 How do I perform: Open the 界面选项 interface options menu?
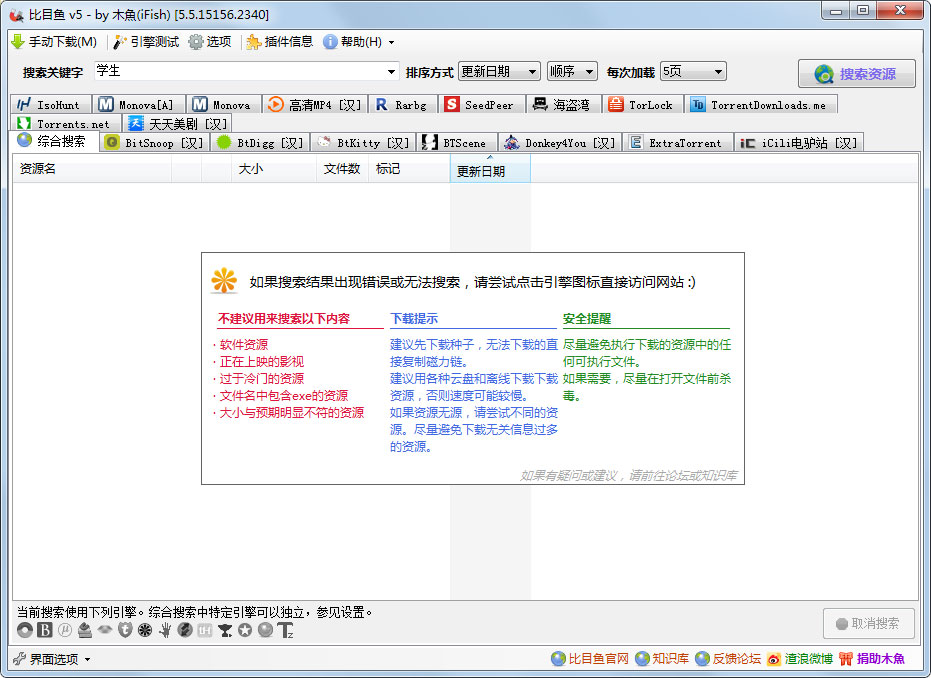click(x=52, y=659)
